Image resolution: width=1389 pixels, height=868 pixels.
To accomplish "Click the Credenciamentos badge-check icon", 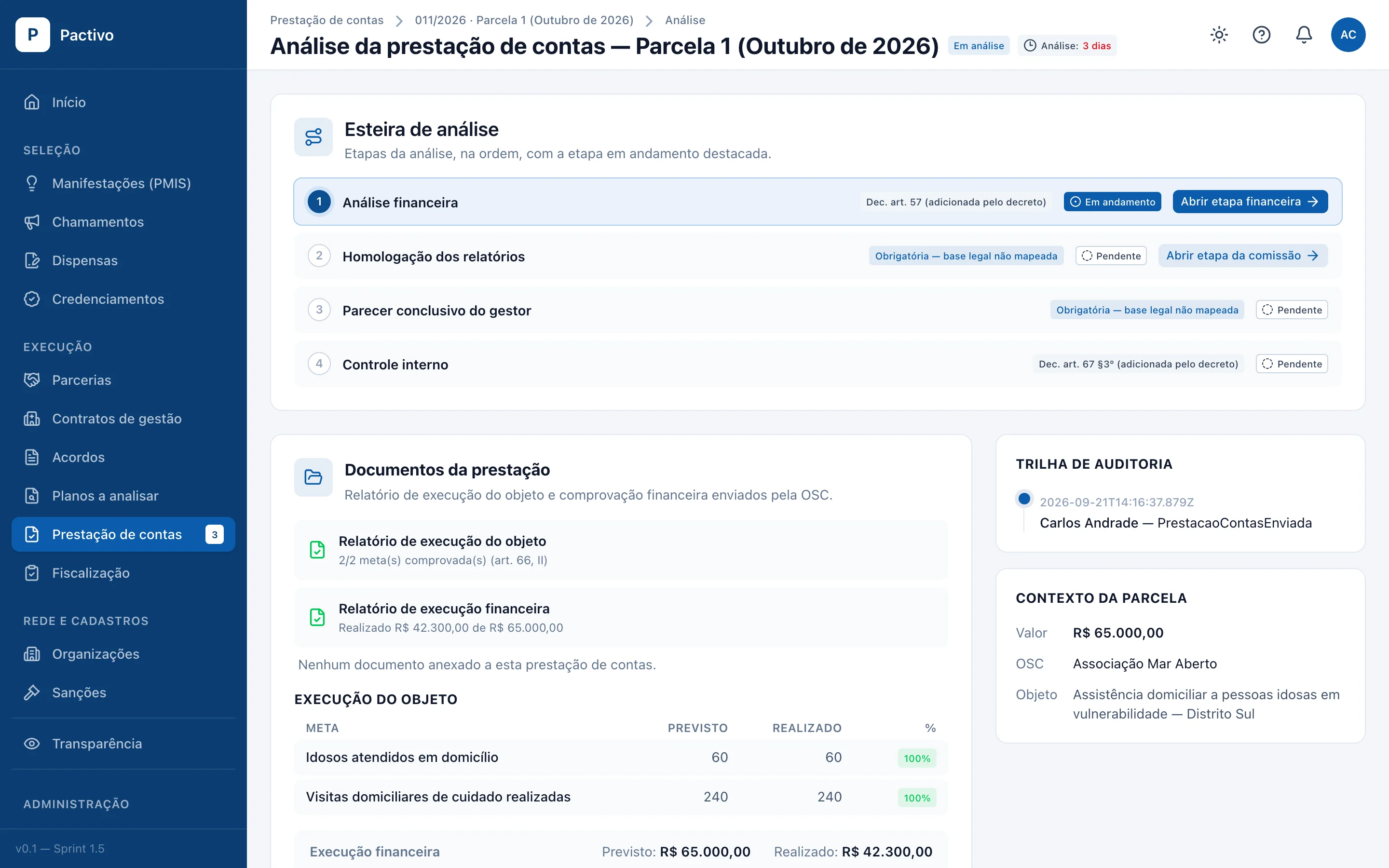I will click(32, 299).
